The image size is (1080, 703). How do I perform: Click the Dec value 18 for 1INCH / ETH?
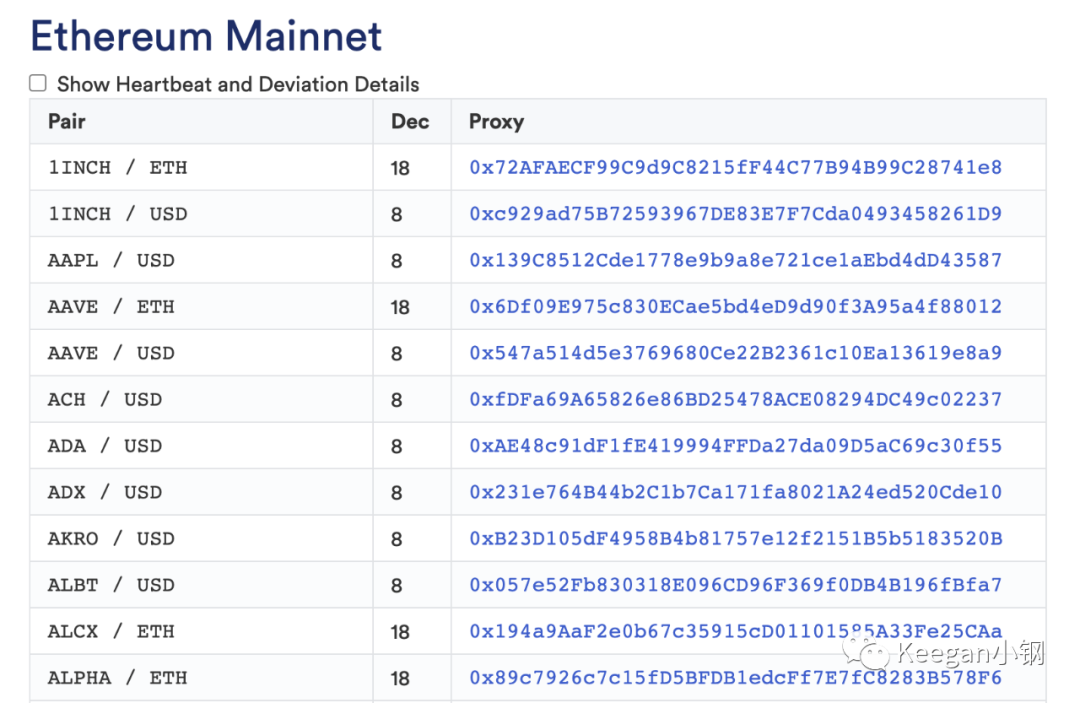click(400, 168)
